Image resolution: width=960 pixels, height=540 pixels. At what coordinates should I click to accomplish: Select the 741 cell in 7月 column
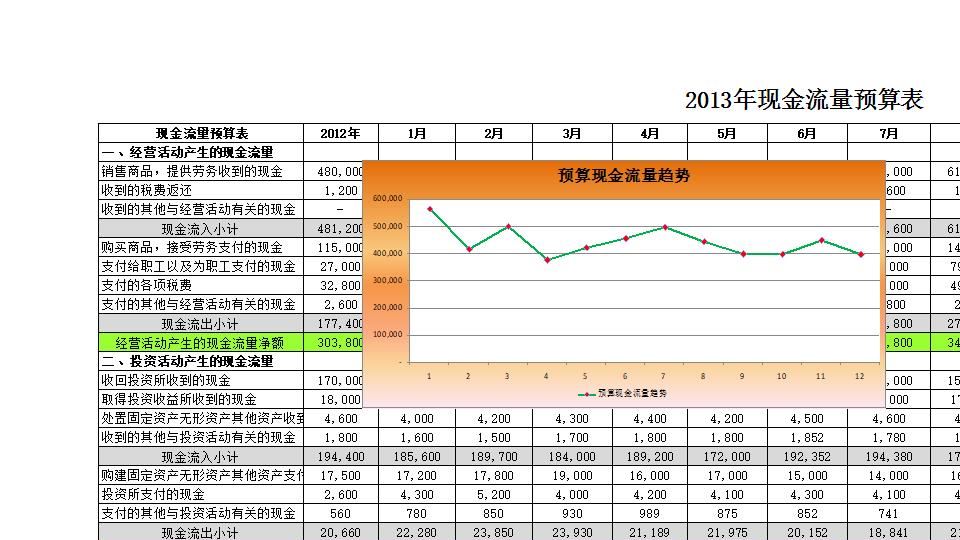[x=888, y=514]
